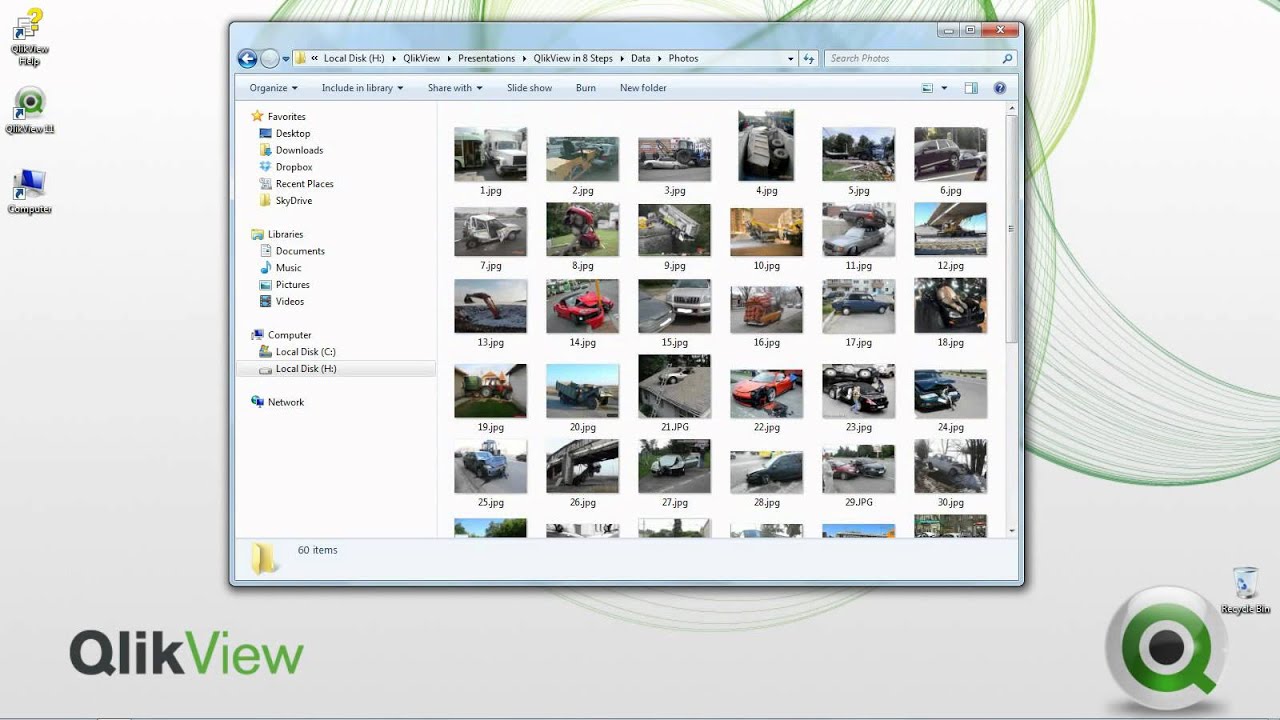Viewport: 1280px width, 720px height.
Task: Select the Computer desktop icon
Action: click(30, 190)
